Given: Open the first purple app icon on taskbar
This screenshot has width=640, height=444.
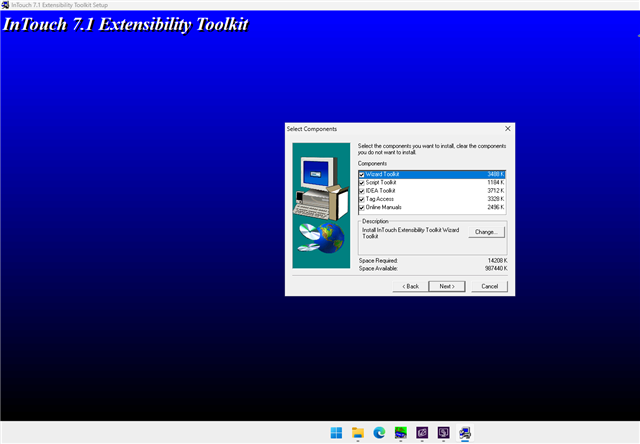Looking at the screenshot, I should pyautogui.click(x=422, y=433).
